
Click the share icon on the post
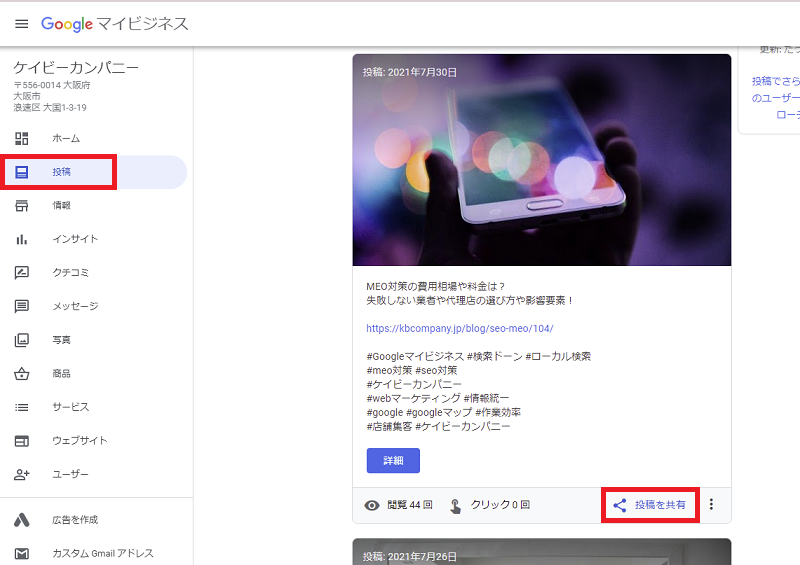pyautogui.click(x=620, y=505)
